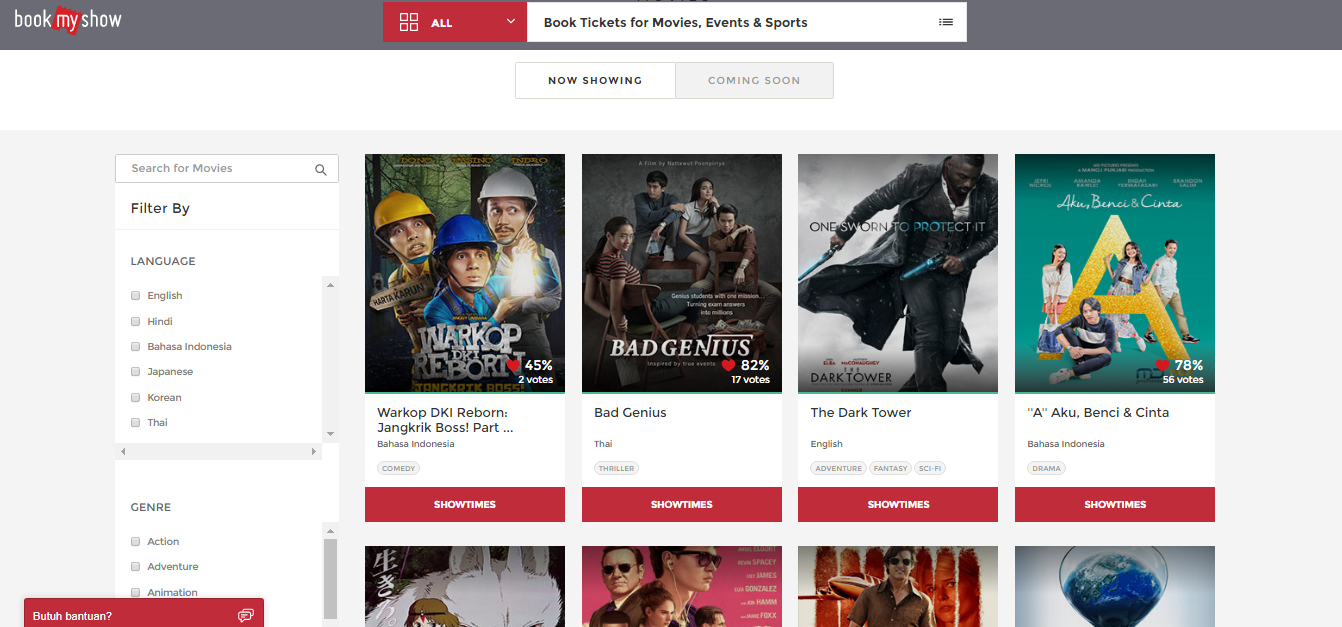Open the Bad Genius poster
This screenshot has height=627, width=1342.
(682, 273)
